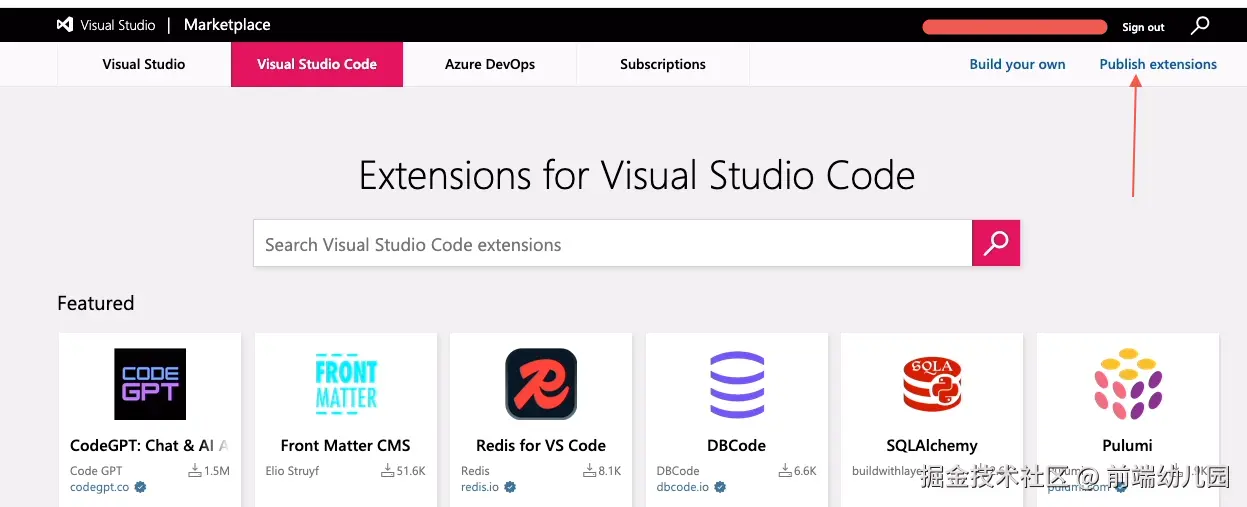This screenshot has height=507, width=1247.
Task: Click the 8.1K download count
Action: [610, 471]
